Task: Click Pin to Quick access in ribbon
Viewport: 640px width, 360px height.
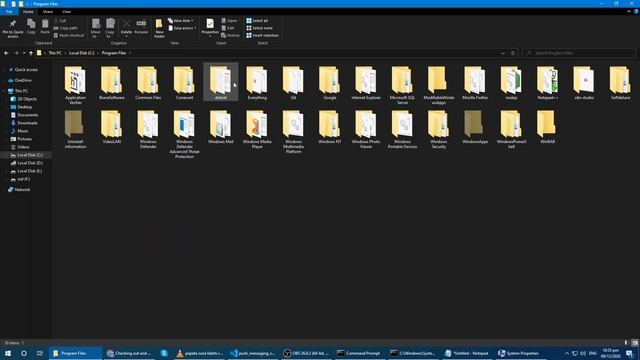Action: 13,29
